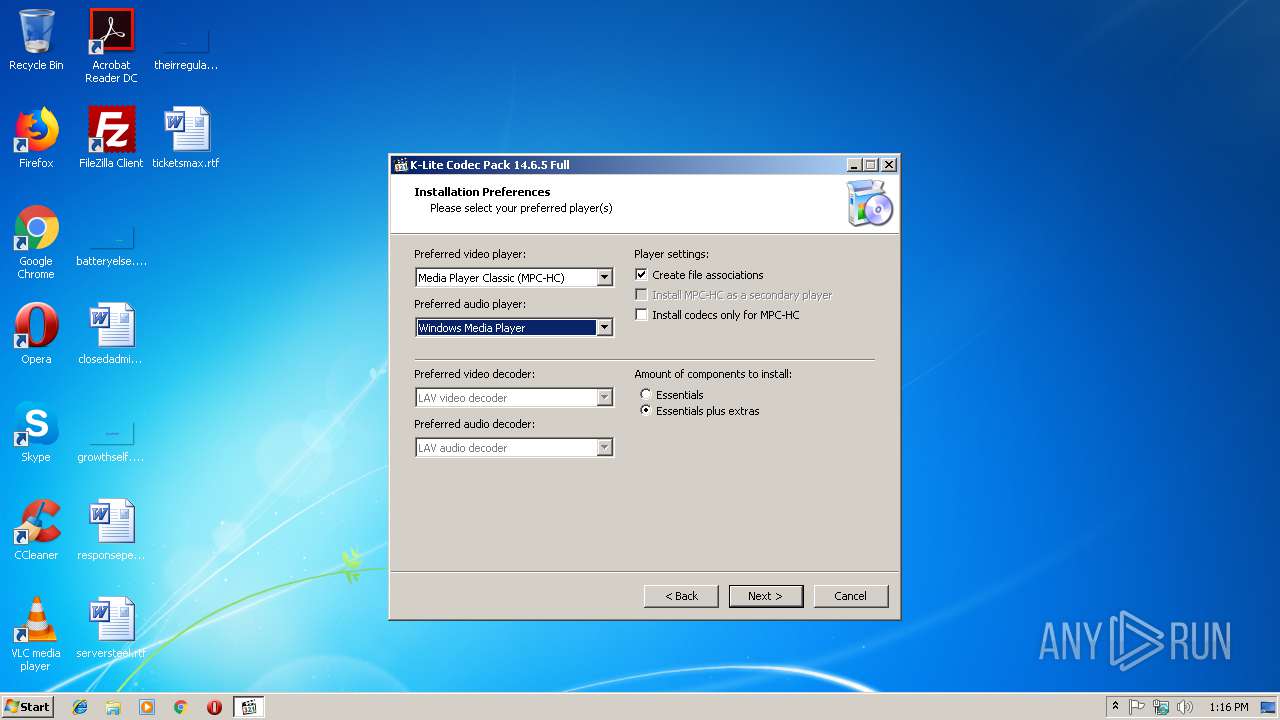This screenshot has width=1280, height=720.
Task: Click the Opera taskbar icon
Action: [x=214, y=707]
